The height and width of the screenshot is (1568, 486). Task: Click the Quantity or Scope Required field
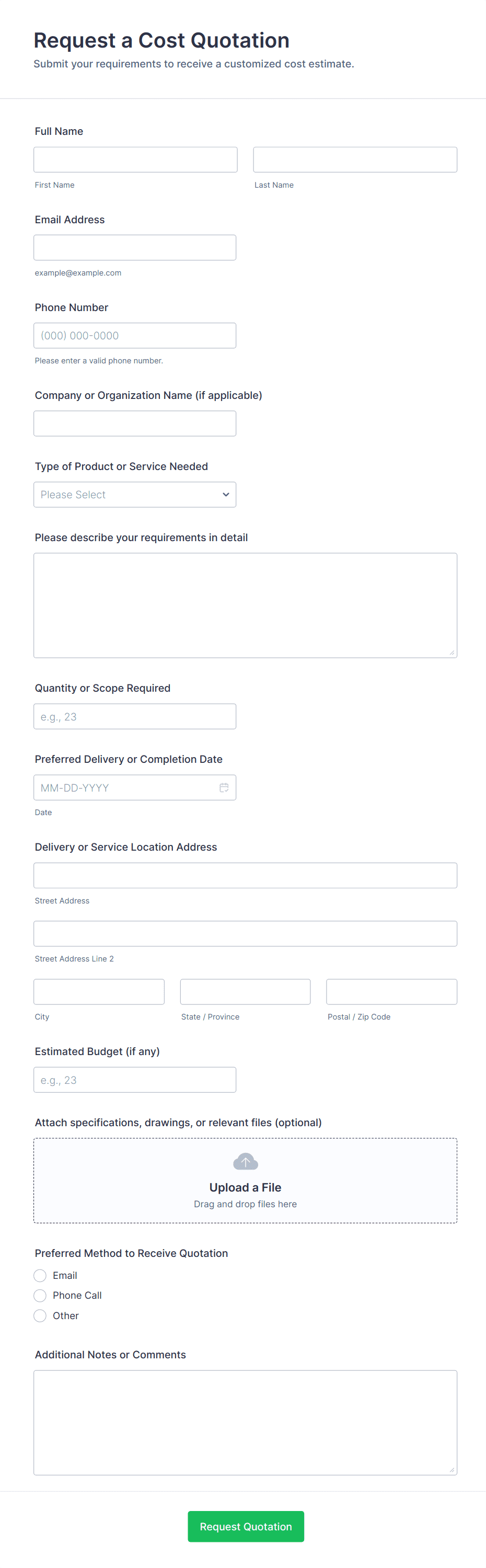[134, 716]
